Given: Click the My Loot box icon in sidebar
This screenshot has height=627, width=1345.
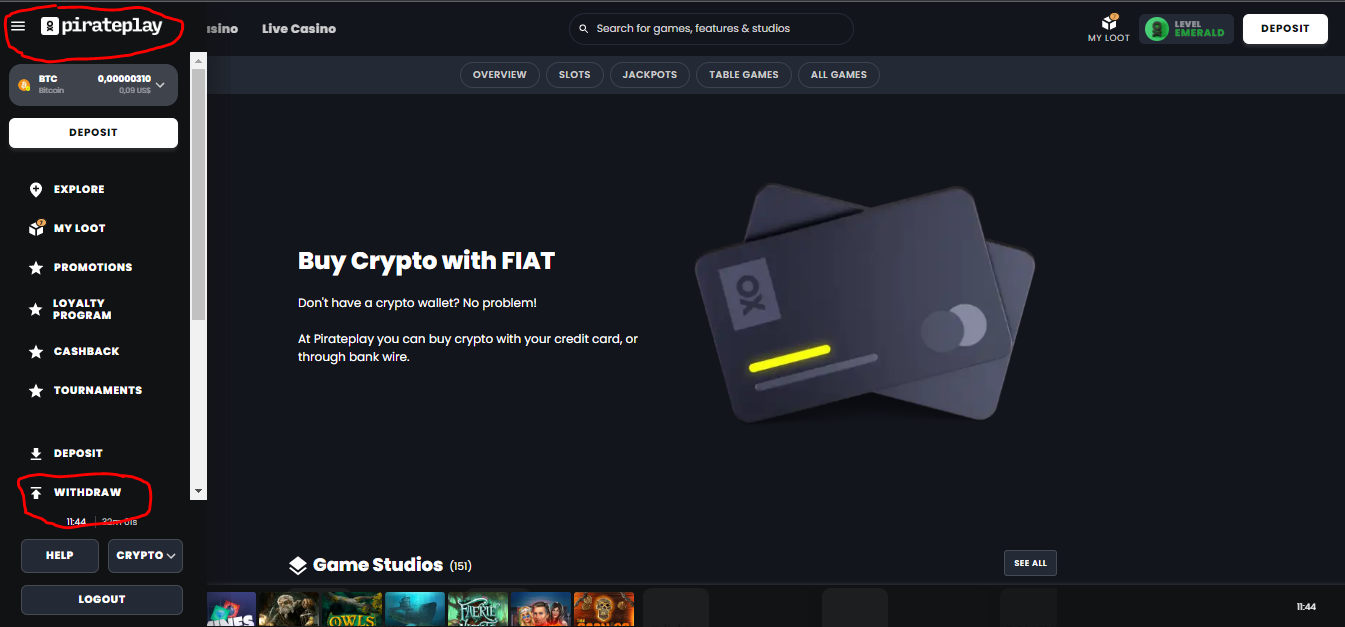Looking at the screenshot, I should [x=37, y=228].
